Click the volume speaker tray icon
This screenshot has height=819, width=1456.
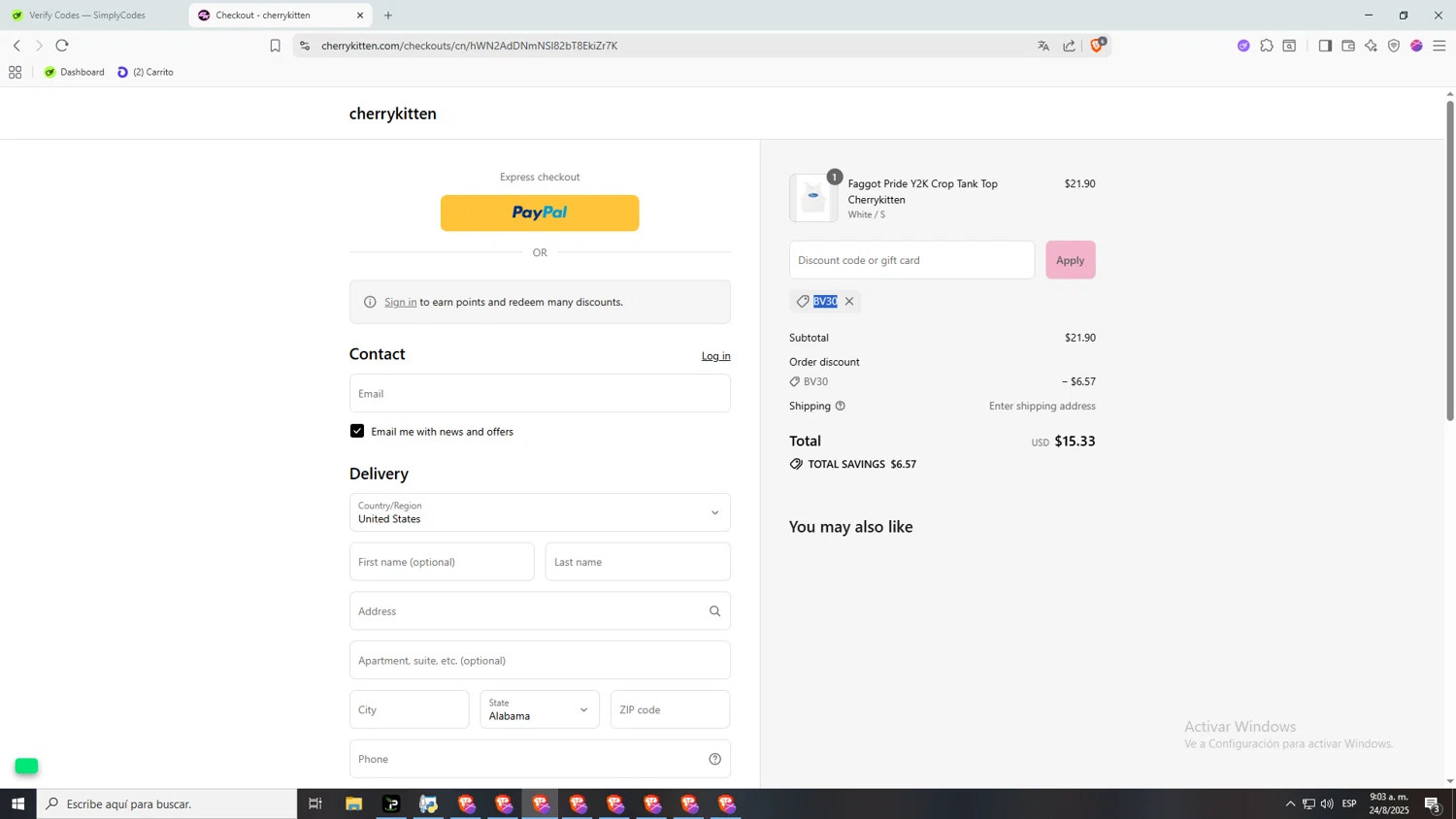tap(1327, 803)
